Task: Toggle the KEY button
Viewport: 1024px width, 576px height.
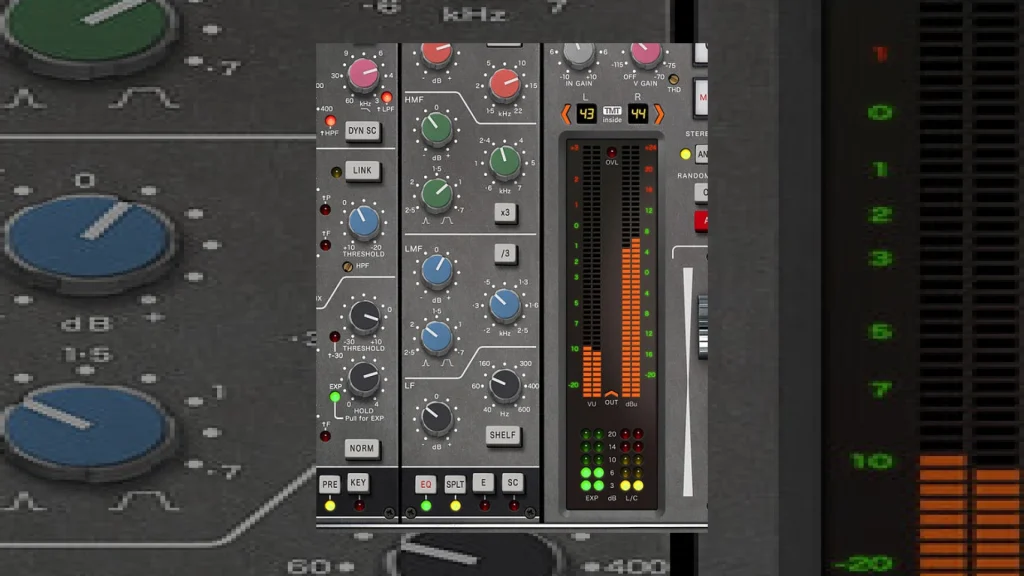Action: pyautogui.click(x=358, y=483)
